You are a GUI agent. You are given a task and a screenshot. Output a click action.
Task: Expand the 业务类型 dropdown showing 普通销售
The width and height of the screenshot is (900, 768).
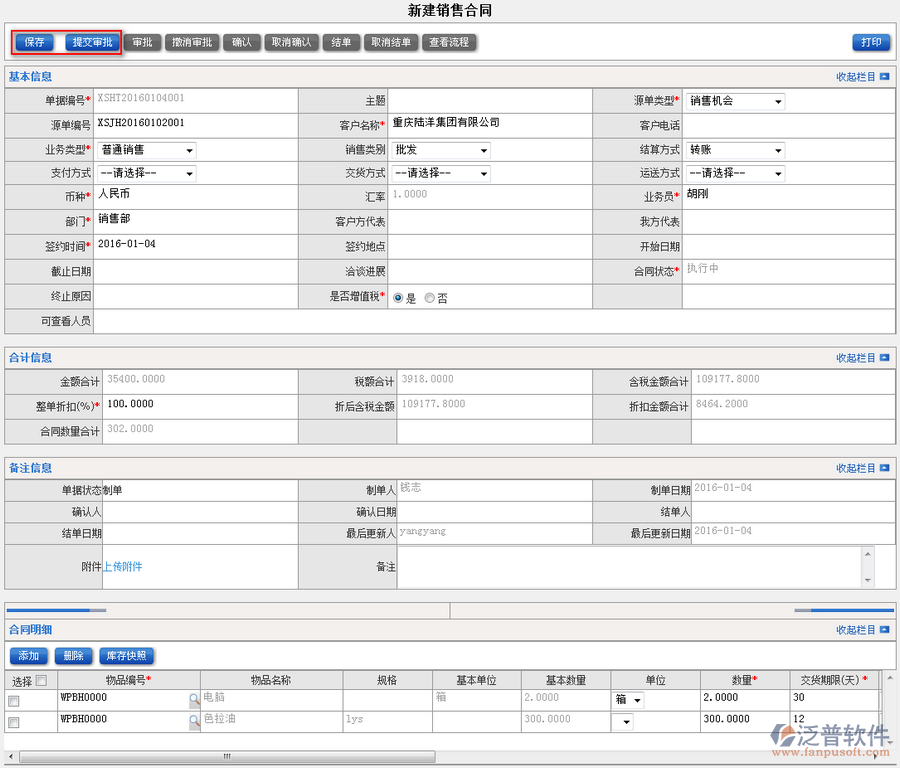tap(147, 150)
